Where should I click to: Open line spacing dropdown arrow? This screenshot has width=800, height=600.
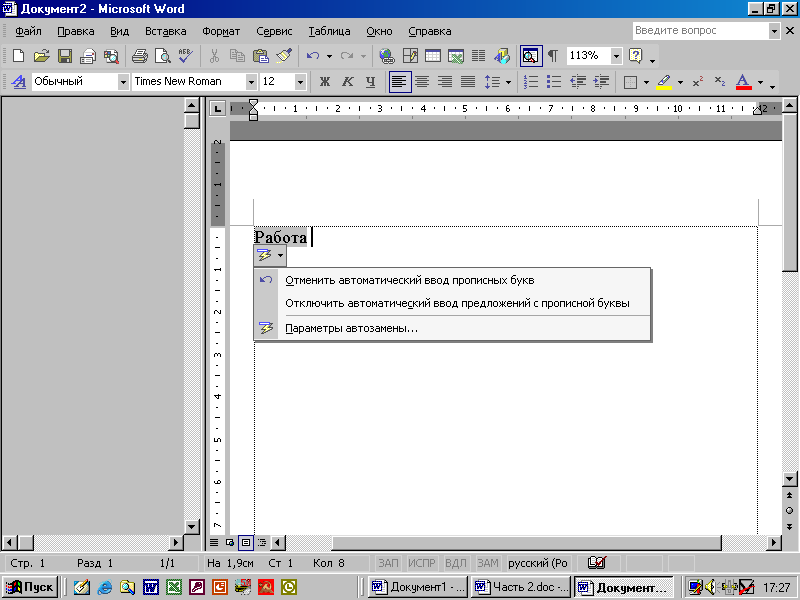click(508, 82)
